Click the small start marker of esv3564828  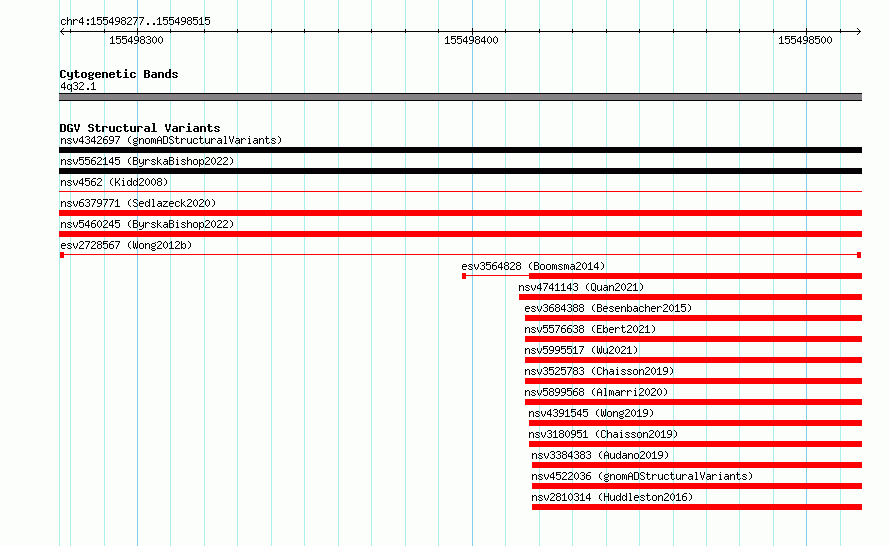464,276
